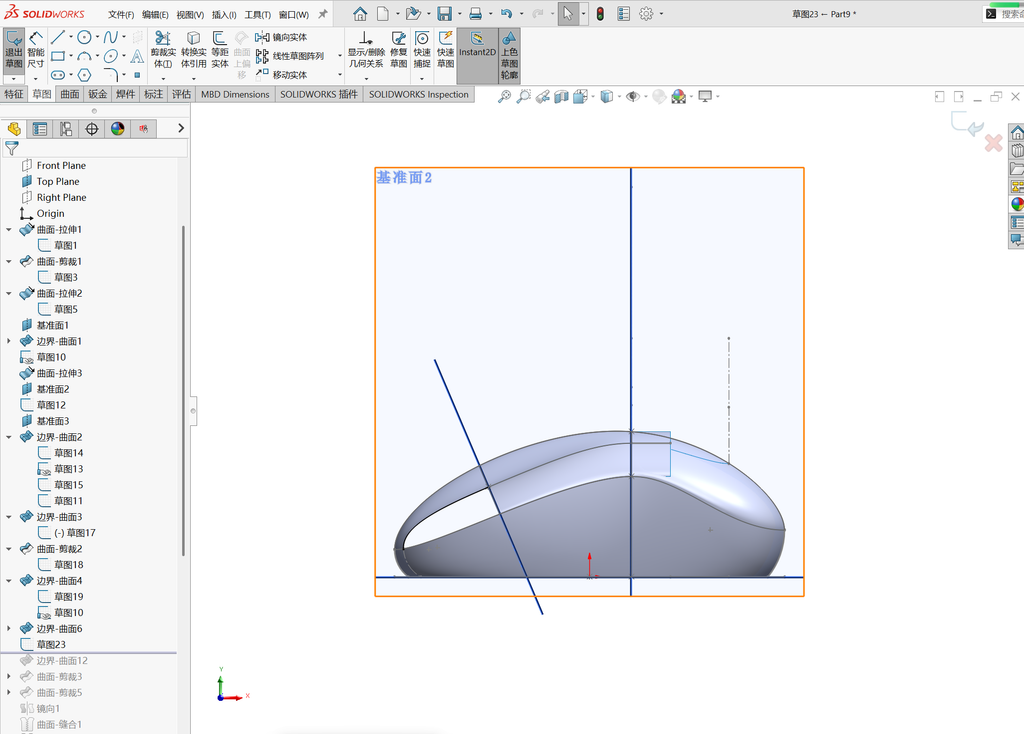Click the 显示/删除几何关系 icon
The image size is (1024, 734).
366,50
